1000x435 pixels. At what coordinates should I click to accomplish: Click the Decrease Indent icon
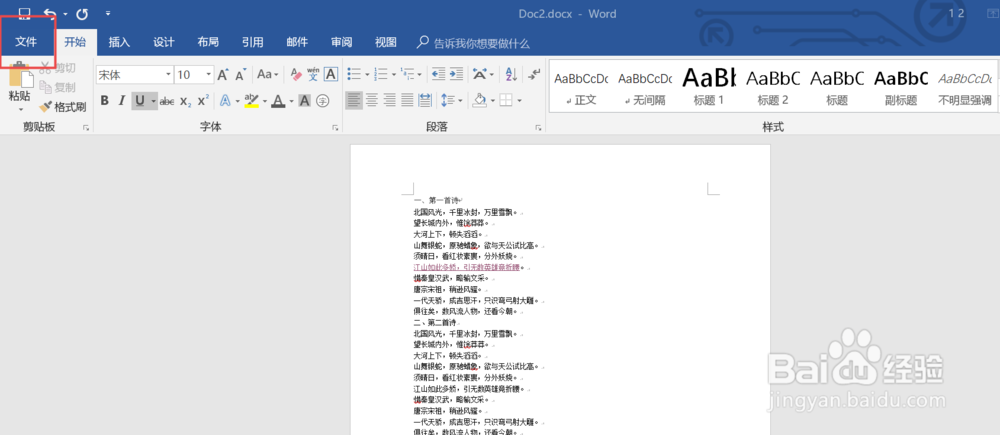pos(438,75)
